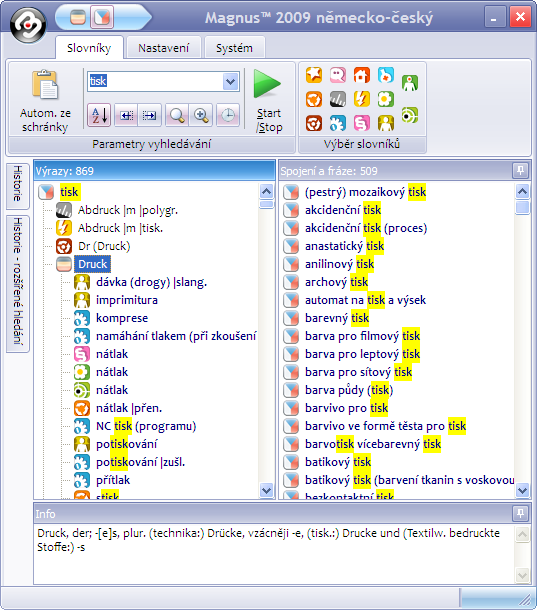
Task: Toggle the pink speech-bubble dictionary
Action: [x=338, y=75]
